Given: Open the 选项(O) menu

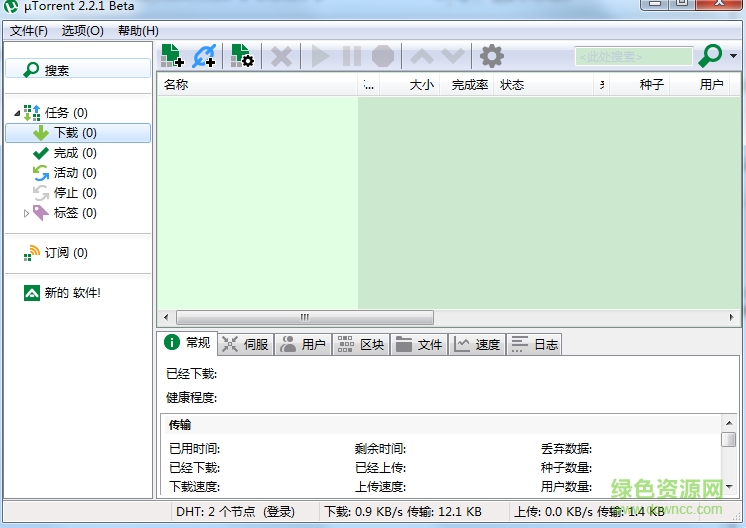Looking at the screenshot, I should click(82, 31).
